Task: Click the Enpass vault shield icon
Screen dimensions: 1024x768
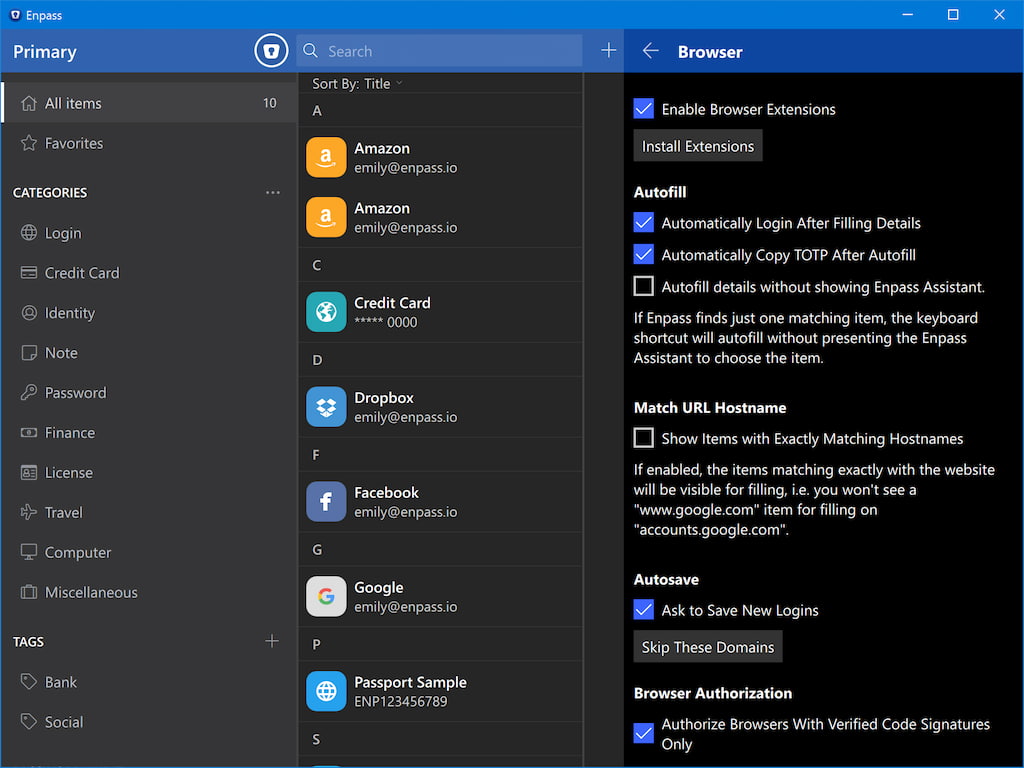Action: click(271, 51)
